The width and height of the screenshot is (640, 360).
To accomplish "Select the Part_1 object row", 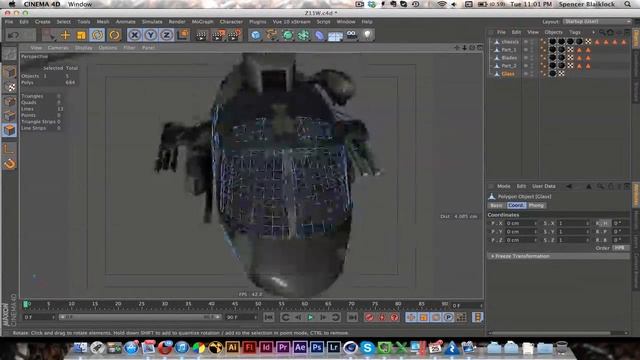I will coord(509,50).
